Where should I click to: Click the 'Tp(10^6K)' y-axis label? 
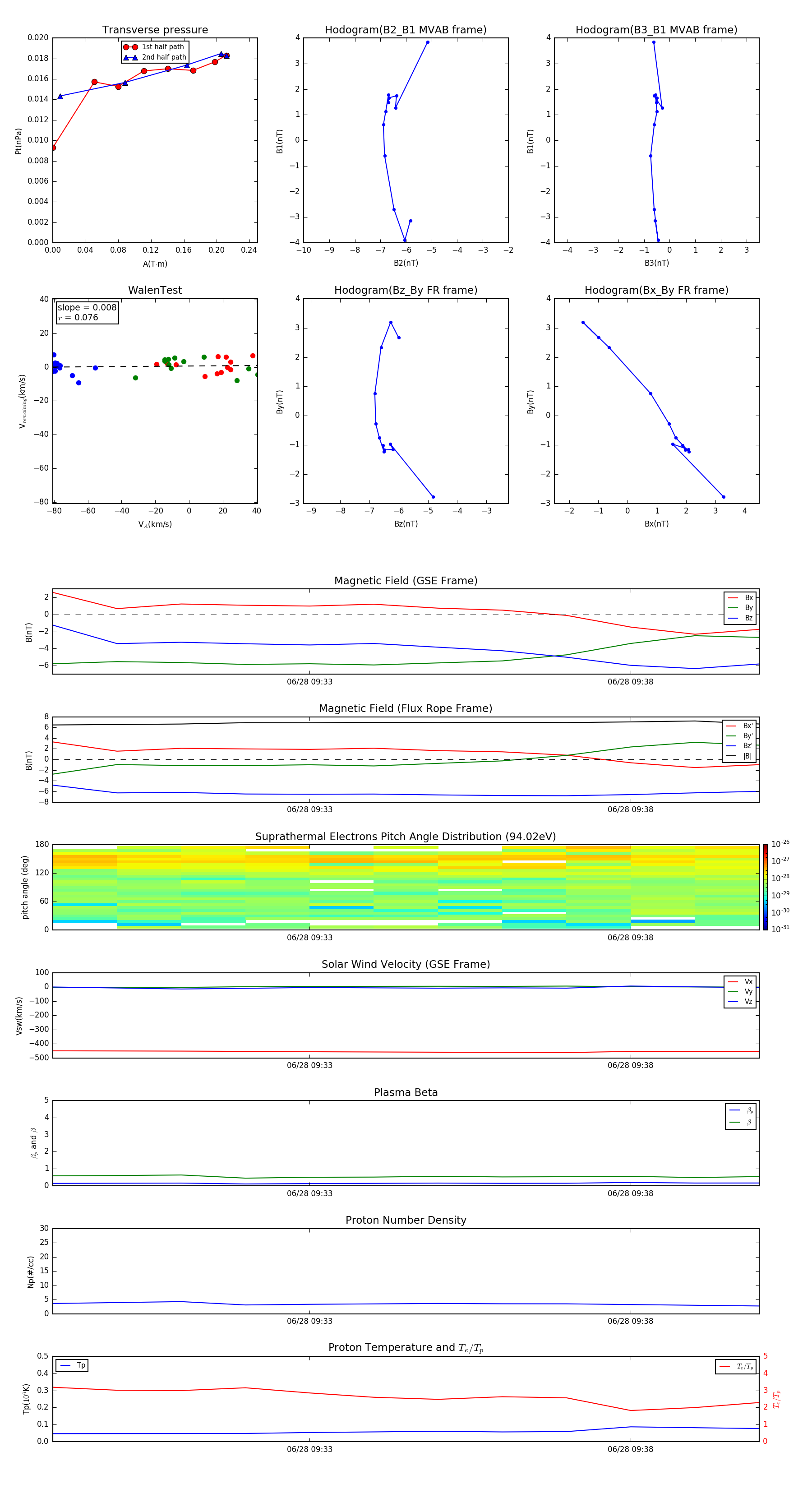(26, 1399)
